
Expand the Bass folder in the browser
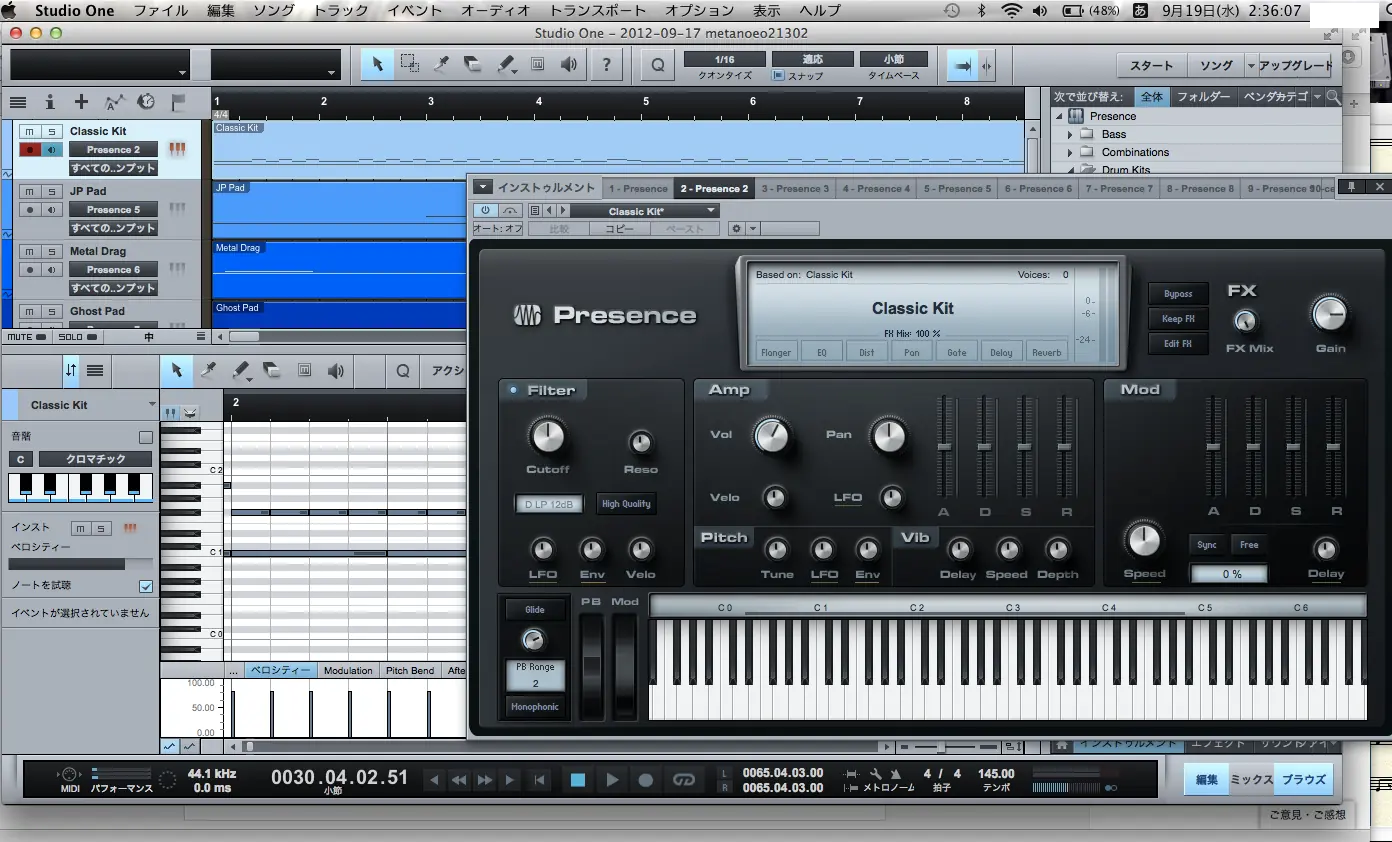pos(1070,134)
